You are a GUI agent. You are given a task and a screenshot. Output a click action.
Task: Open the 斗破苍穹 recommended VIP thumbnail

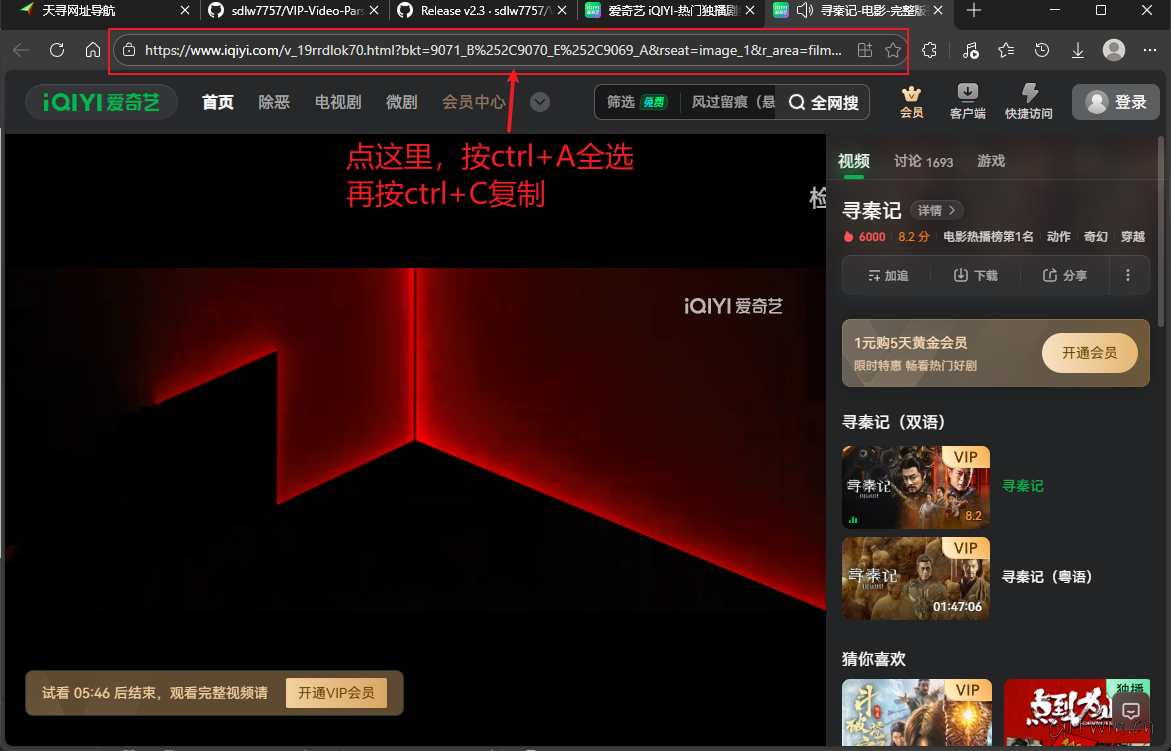(916, 712)
